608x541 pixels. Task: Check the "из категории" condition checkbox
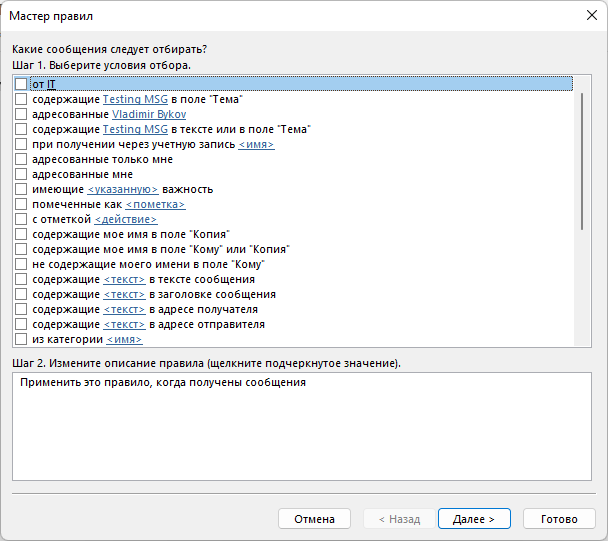(x=21, y=339)
